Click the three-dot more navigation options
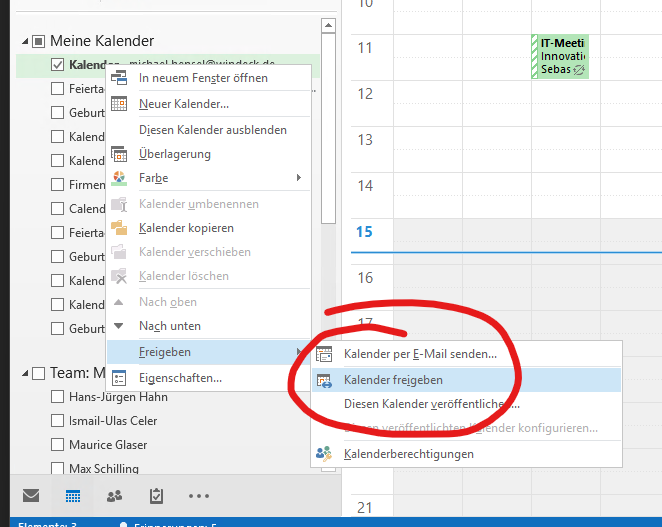This screenshot has width=662, height=527. [199, 495]
